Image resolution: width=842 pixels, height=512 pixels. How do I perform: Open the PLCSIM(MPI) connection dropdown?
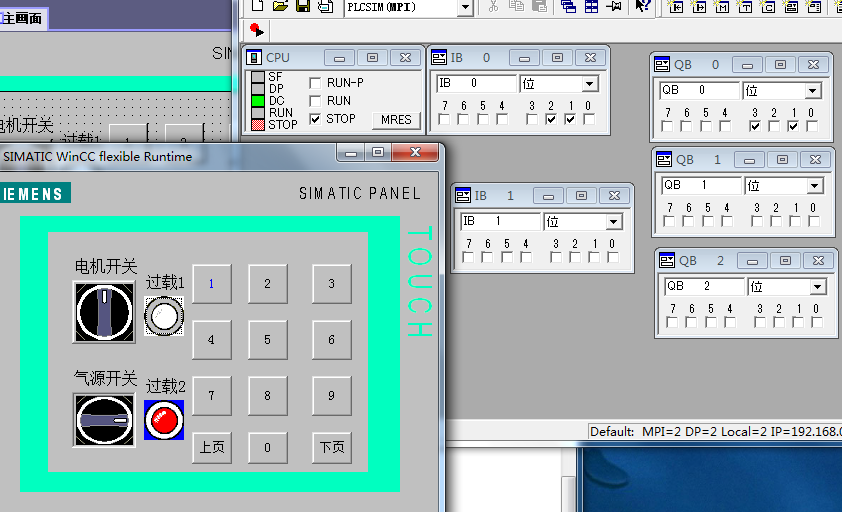465,8
